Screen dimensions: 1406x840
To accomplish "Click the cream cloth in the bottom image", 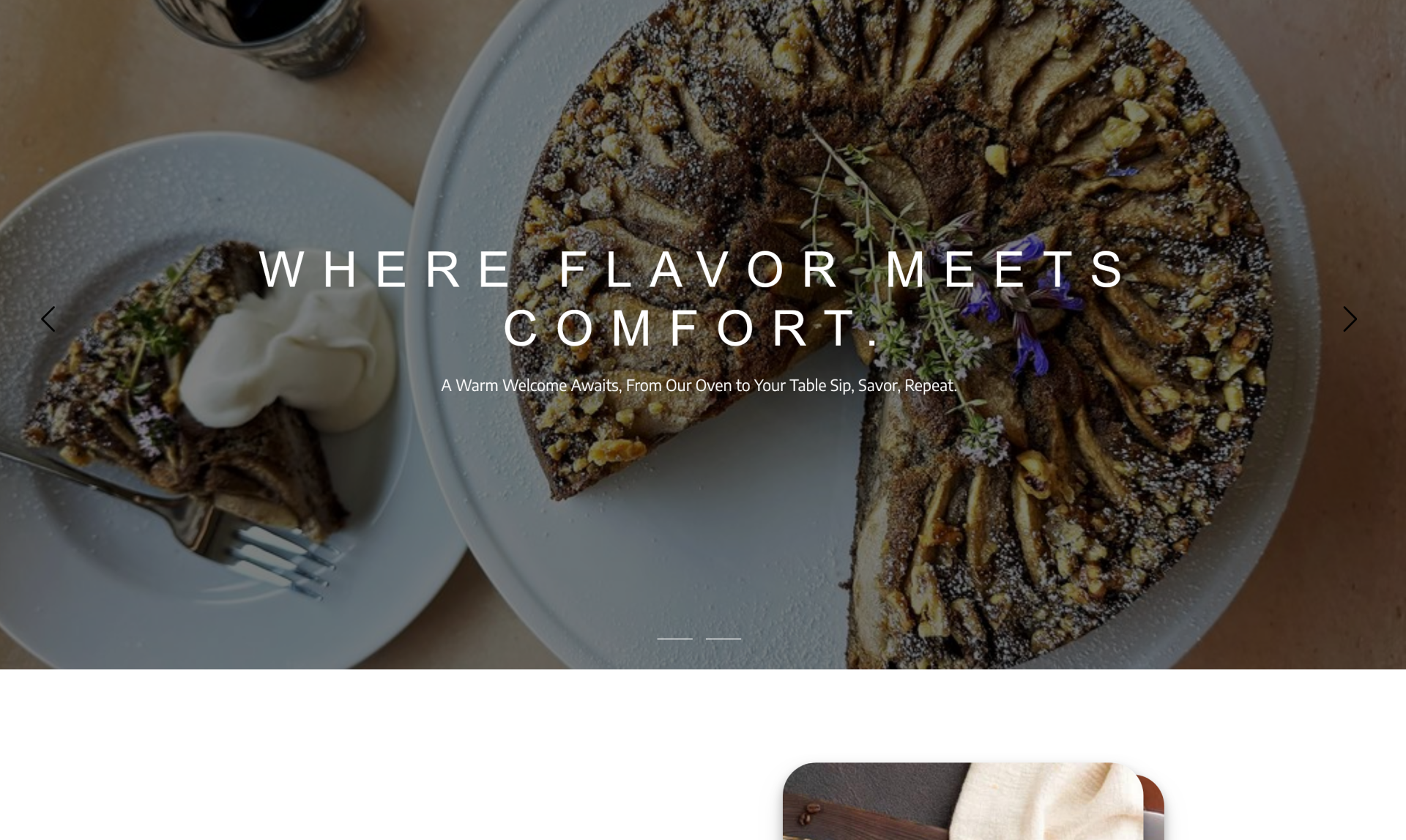I will point(1047,801).
